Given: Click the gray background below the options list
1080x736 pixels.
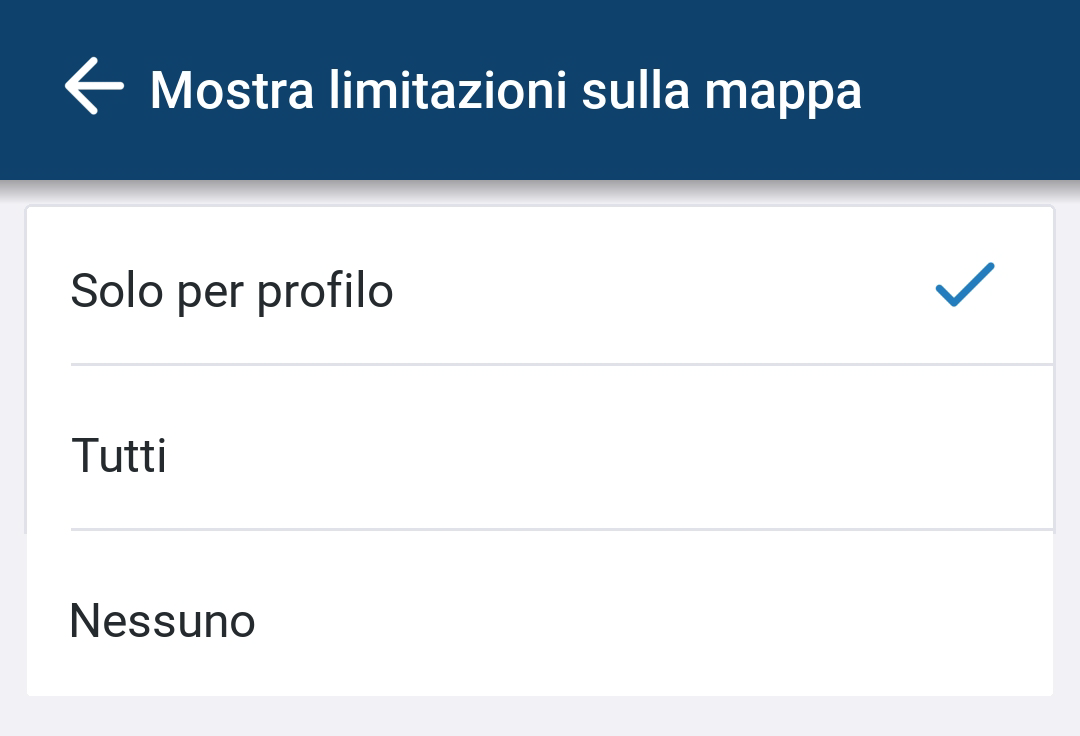Looking at the screenshot, I should (540, 716).
